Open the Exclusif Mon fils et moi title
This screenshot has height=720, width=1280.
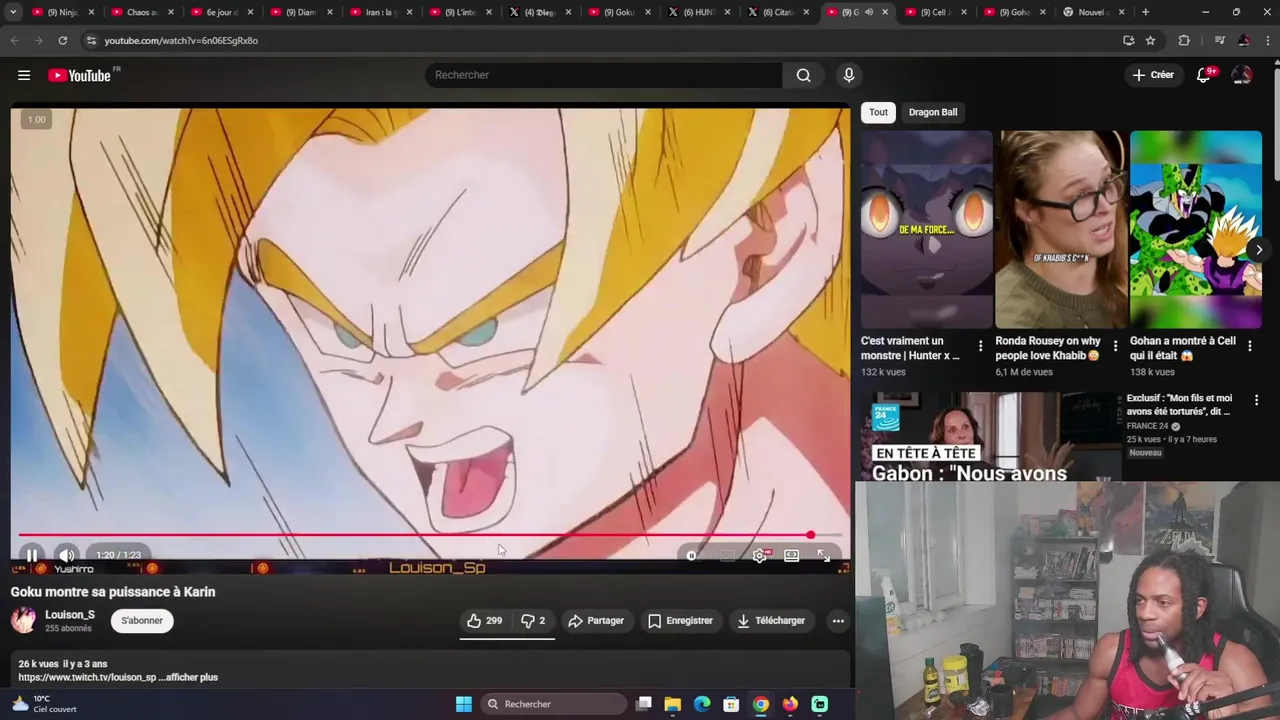pyautogui.click(x=1181, y=404)
